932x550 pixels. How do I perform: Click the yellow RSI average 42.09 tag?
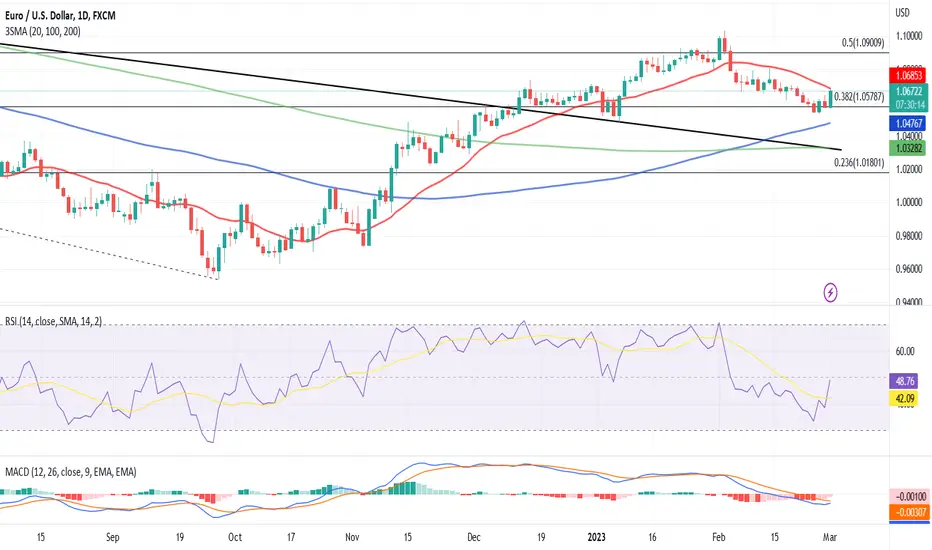tap(905, 398)
